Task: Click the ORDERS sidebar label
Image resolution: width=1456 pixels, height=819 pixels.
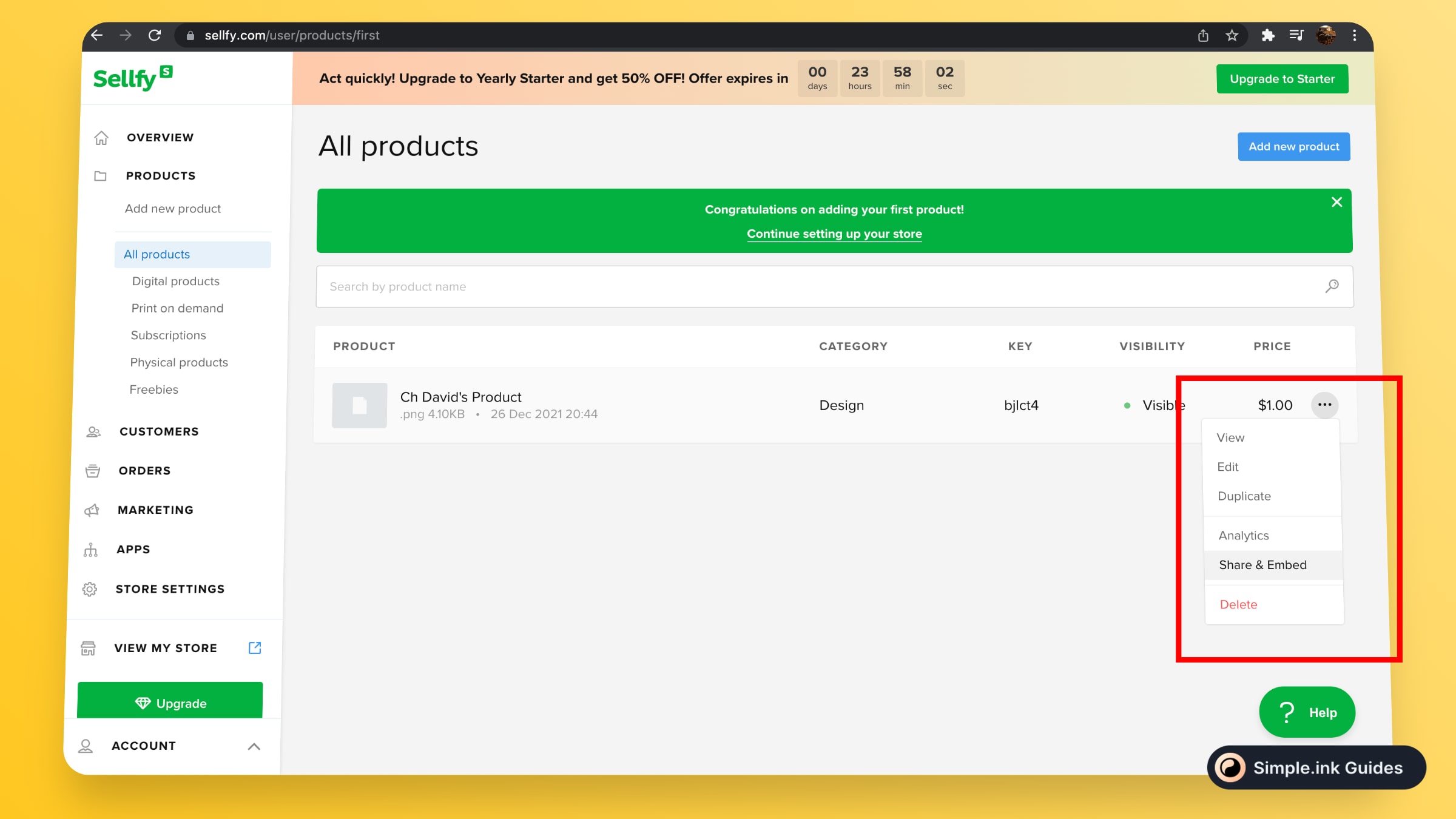Action: (144, 471)
